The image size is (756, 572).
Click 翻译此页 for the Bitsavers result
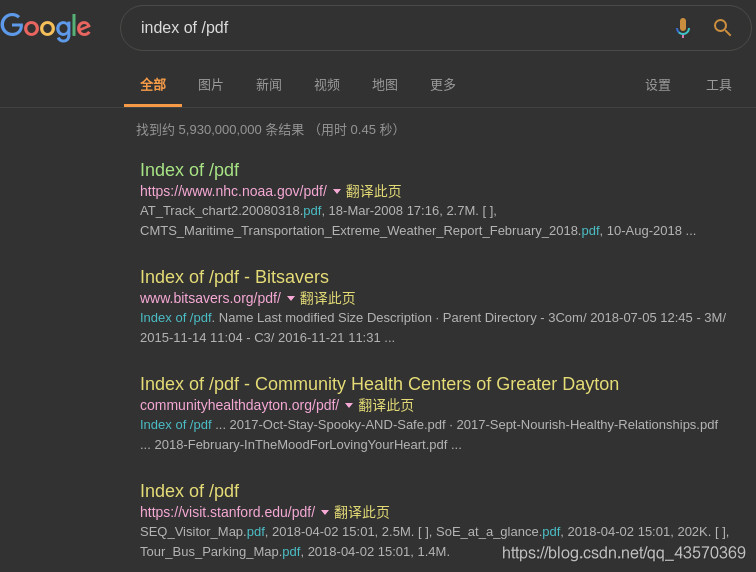pyautogui.click(x=327, y=298)
